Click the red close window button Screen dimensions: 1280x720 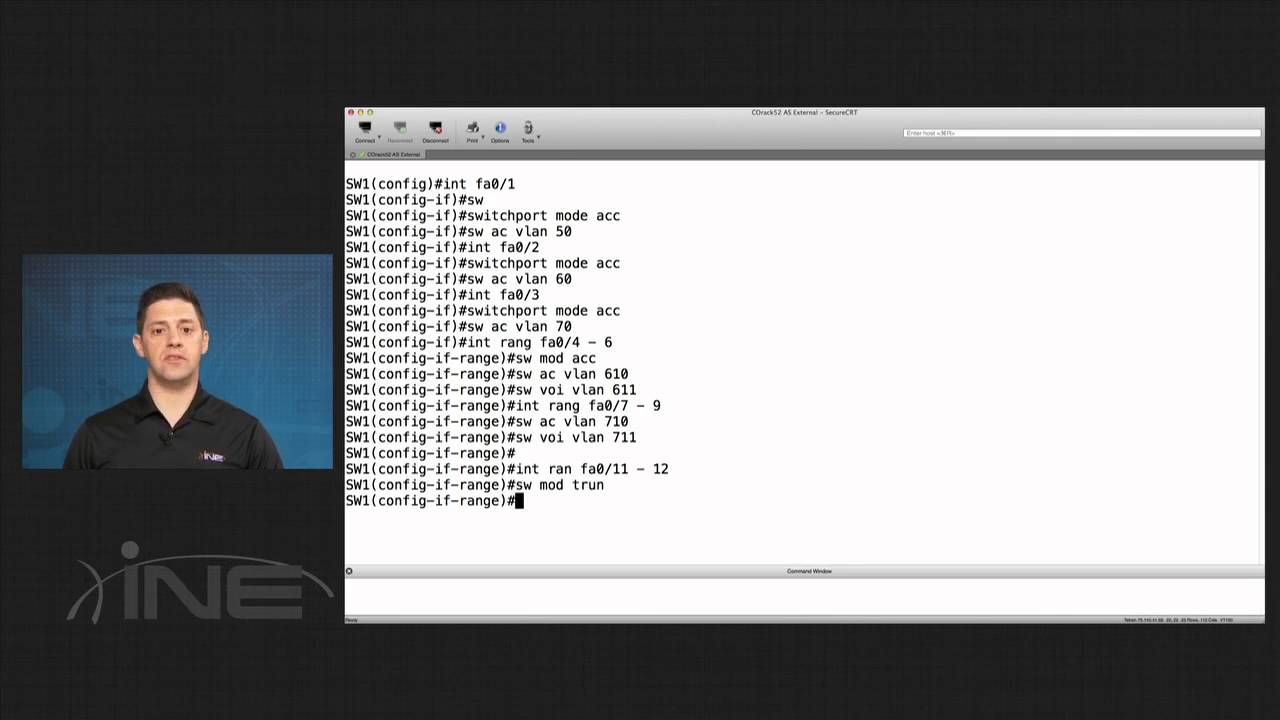[351, 112]
